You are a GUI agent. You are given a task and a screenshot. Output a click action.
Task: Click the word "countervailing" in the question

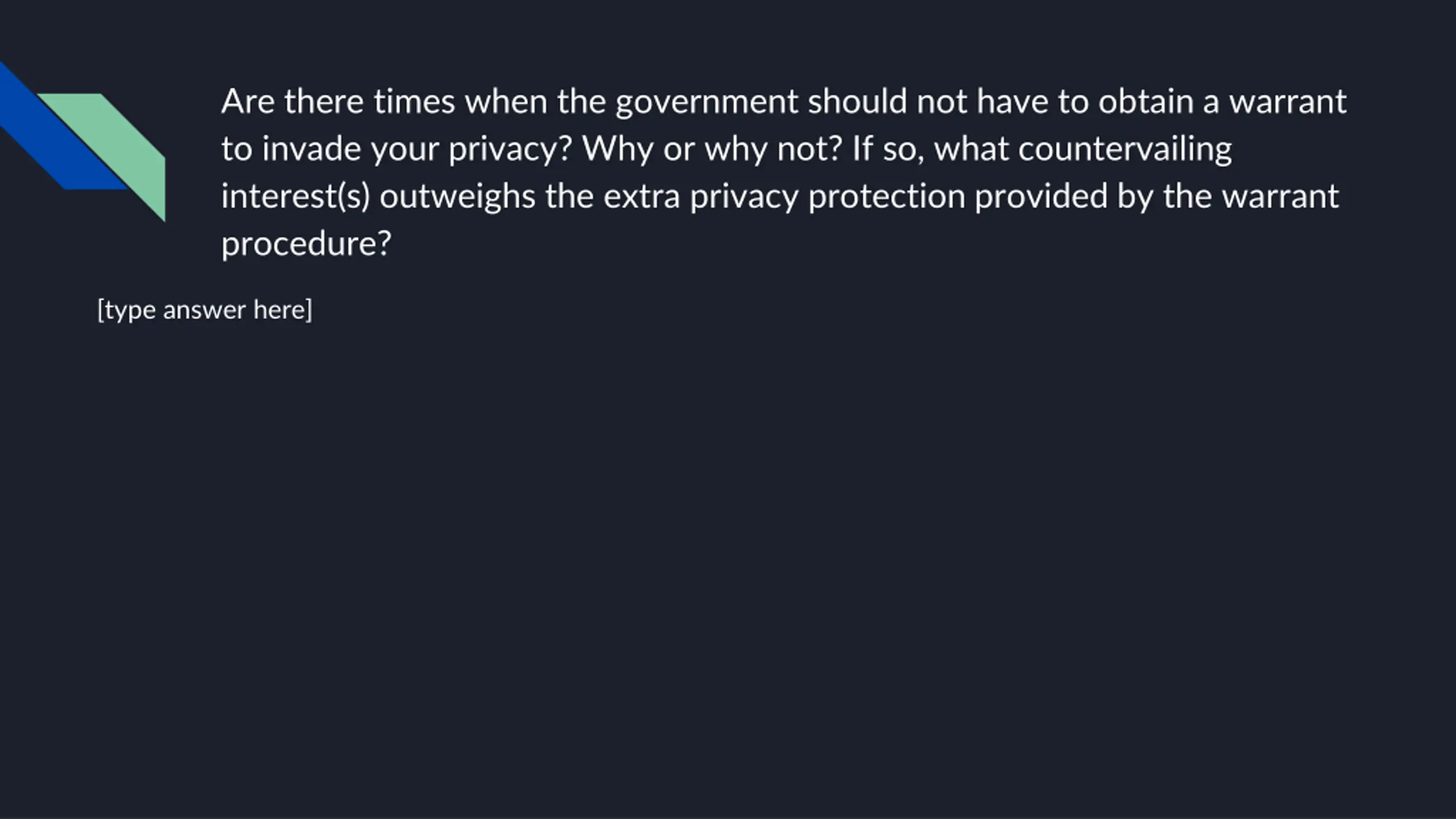(x=1125, y=150)
